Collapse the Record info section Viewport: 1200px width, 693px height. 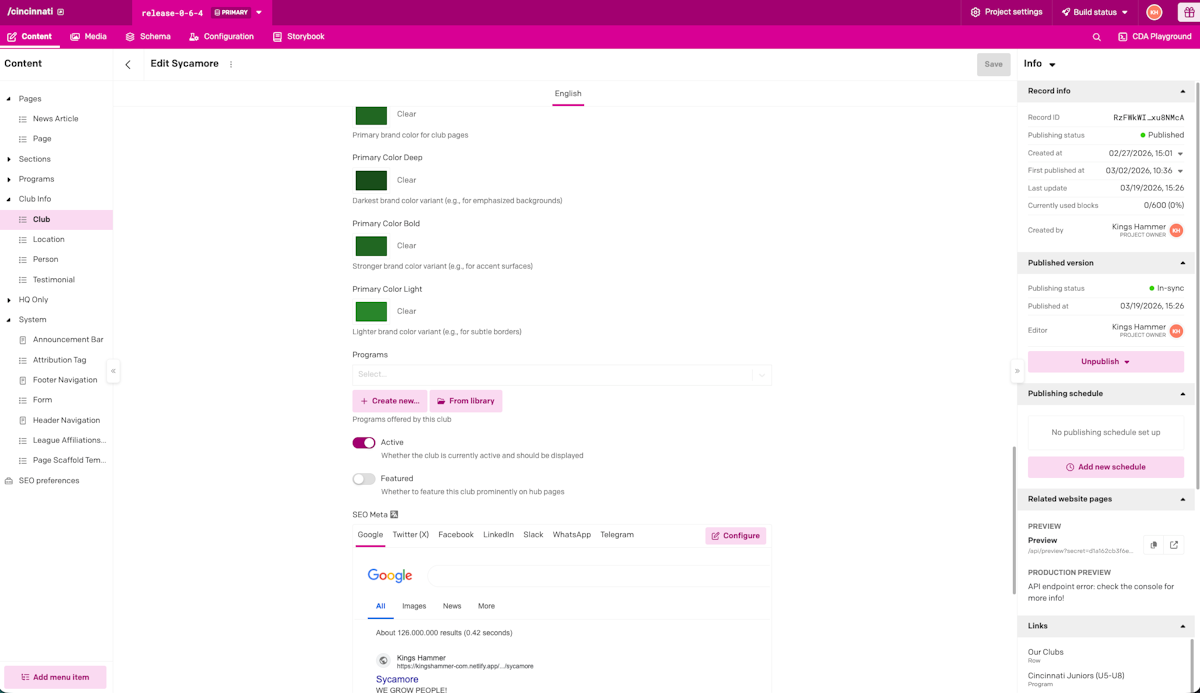coord(1183,91)
